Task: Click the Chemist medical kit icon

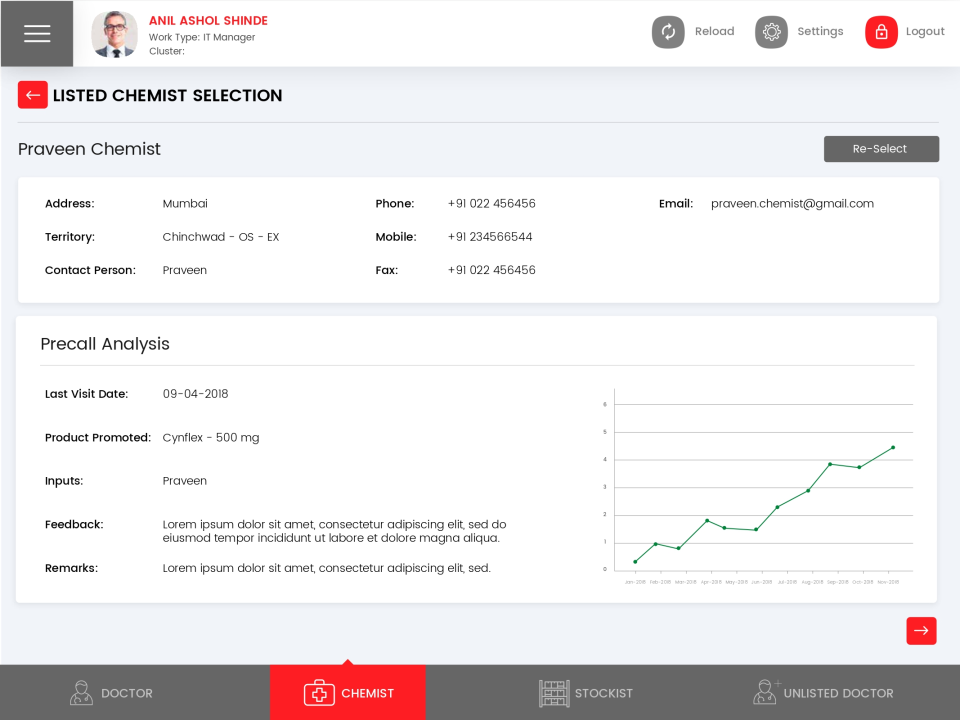Action: tap(320, 692)
